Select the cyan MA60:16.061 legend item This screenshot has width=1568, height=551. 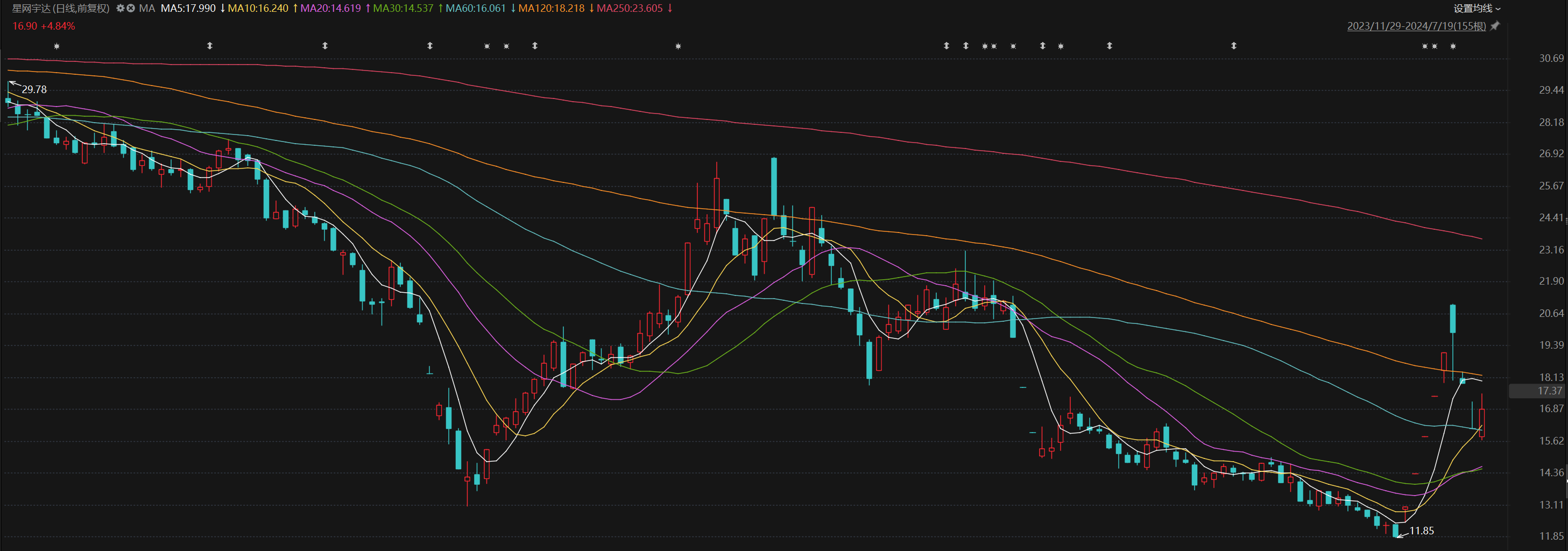pos(475,9)
